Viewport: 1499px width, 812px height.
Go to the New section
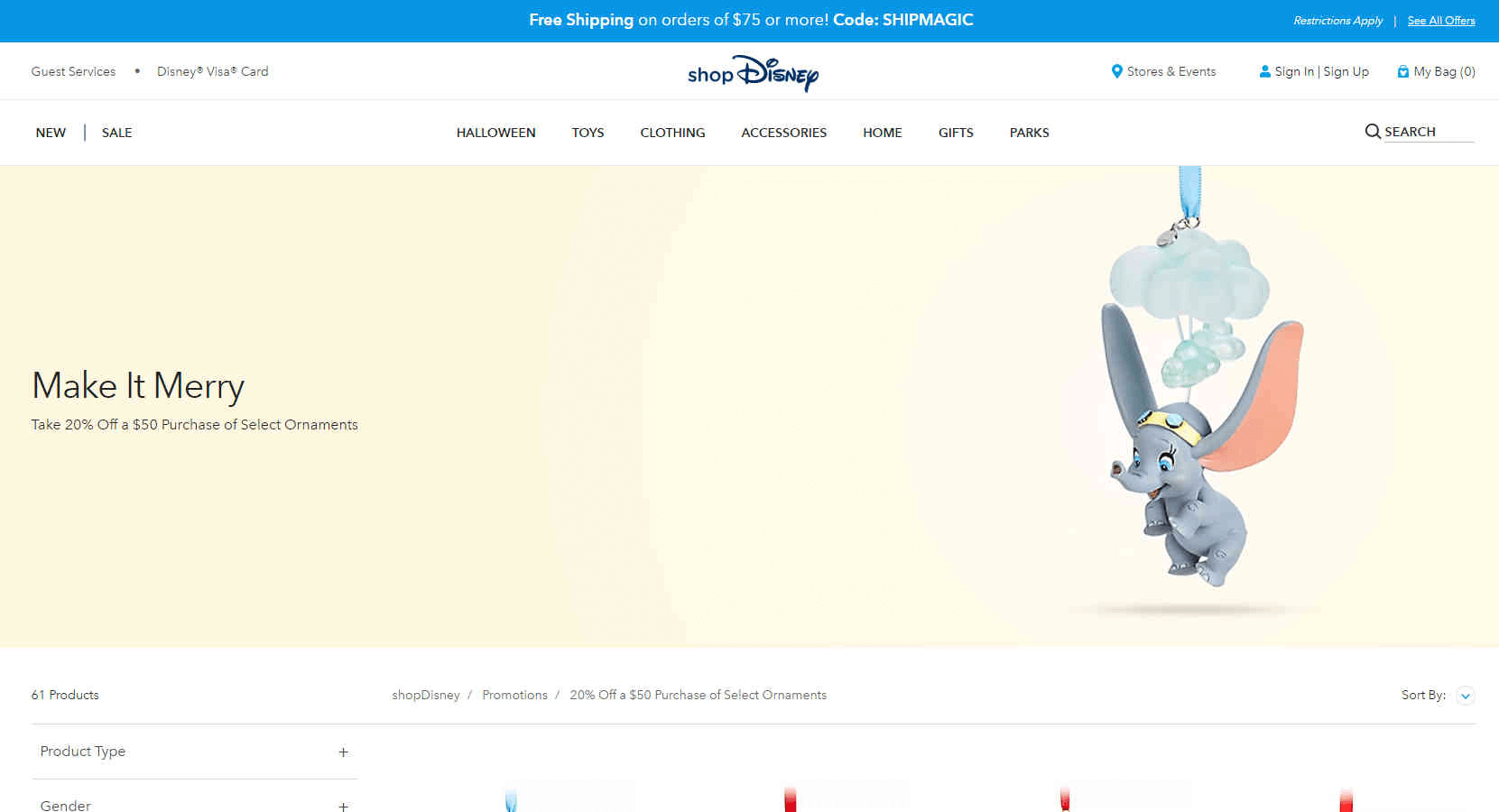[x=51, y=133]
